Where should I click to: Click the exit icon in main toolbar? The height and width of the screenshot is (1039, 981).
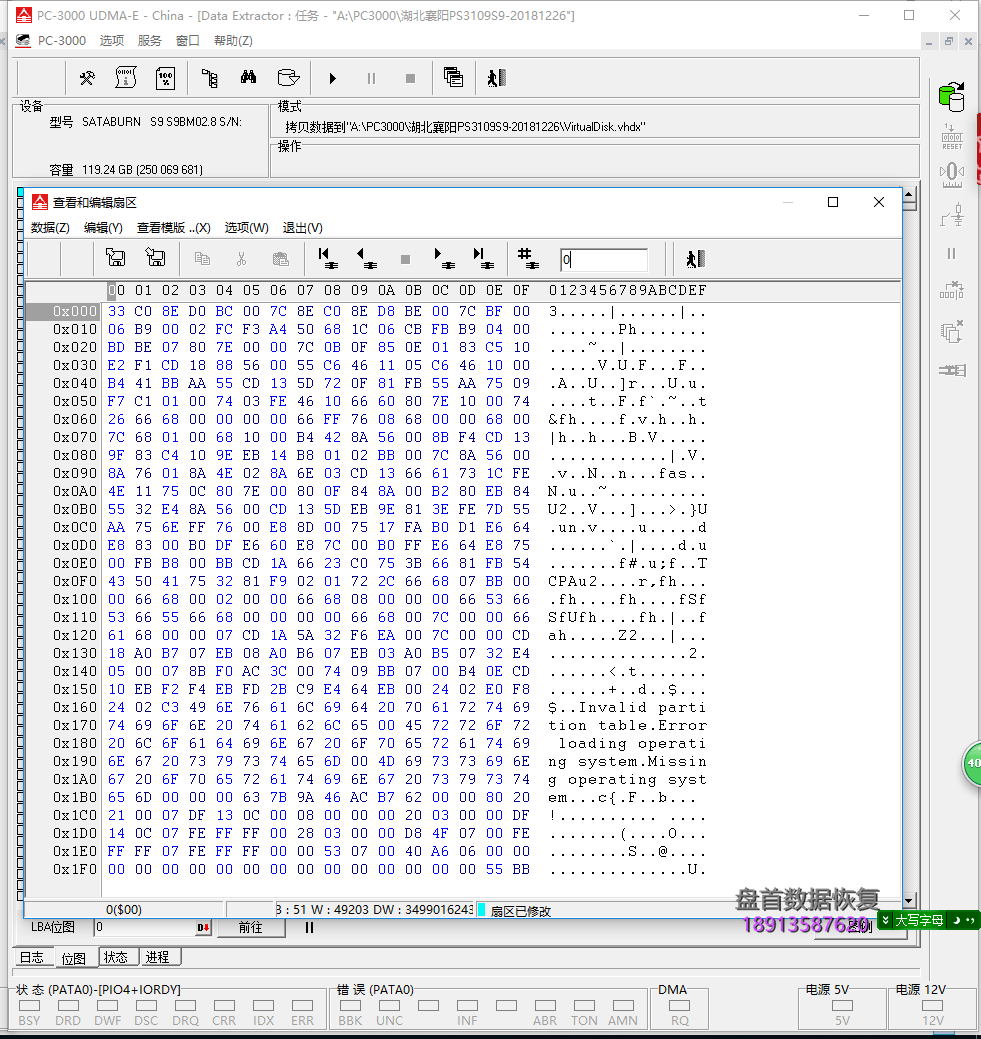pos(496,78)
